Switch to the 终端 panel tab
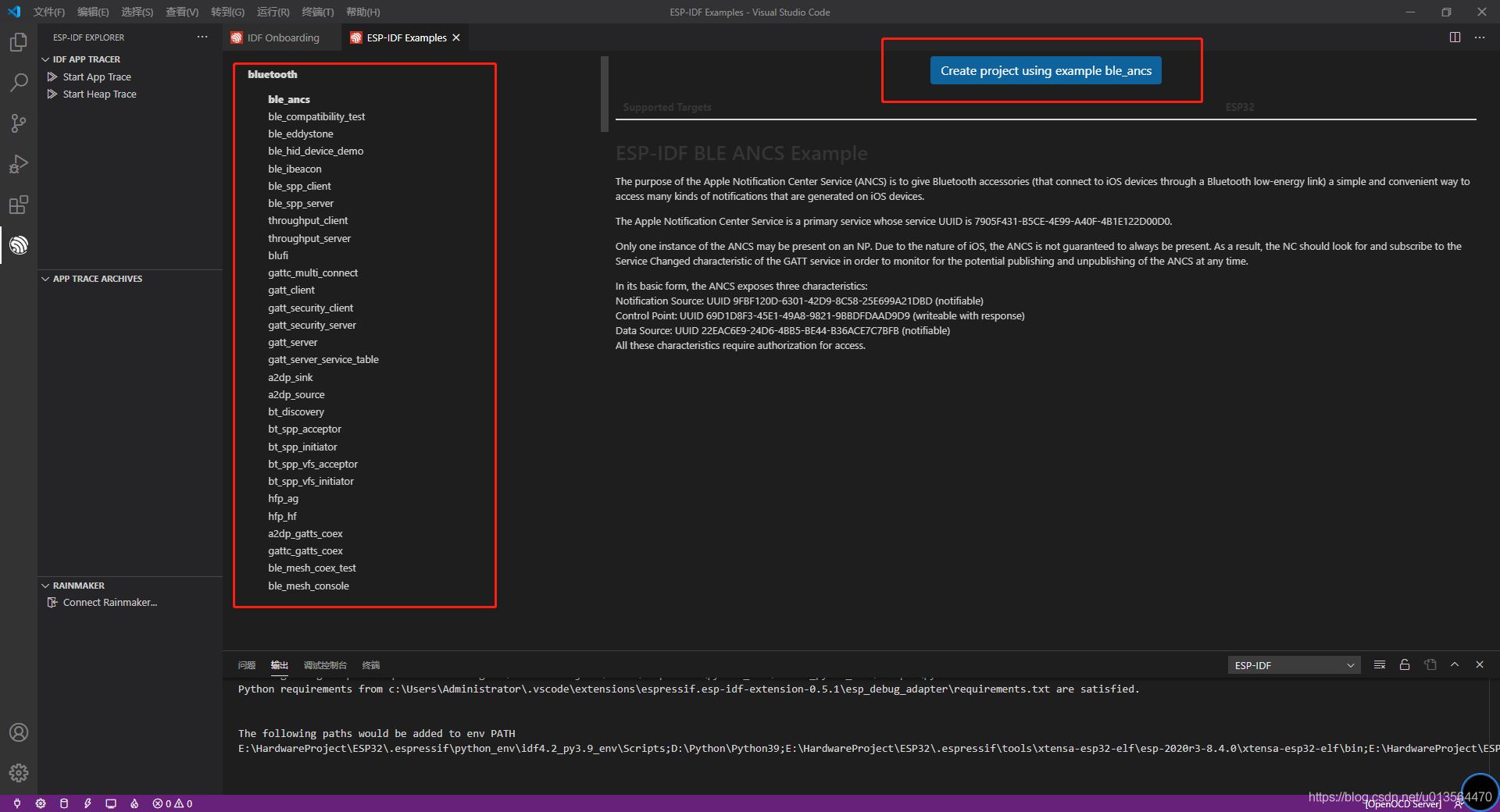This screenshot has width=1500, height=812. (371, 665)
